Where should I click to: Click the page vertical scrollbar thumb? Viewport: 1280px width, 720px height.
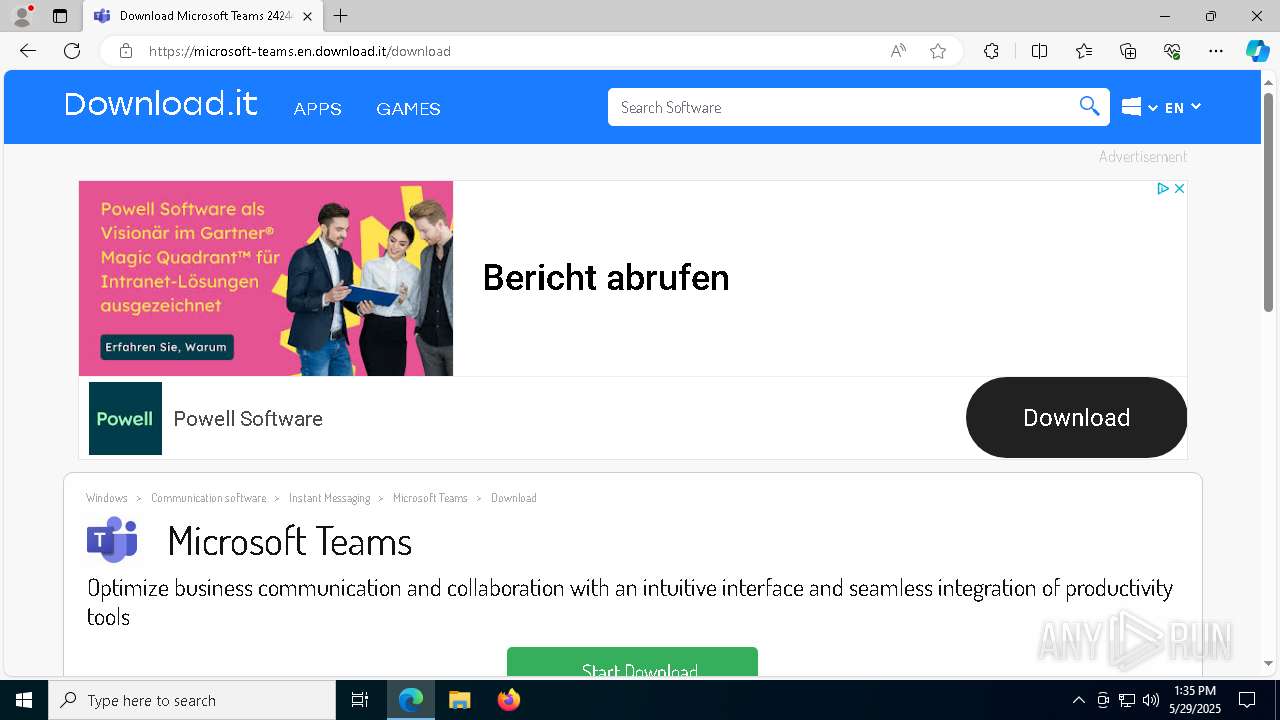click(1268, 202)
